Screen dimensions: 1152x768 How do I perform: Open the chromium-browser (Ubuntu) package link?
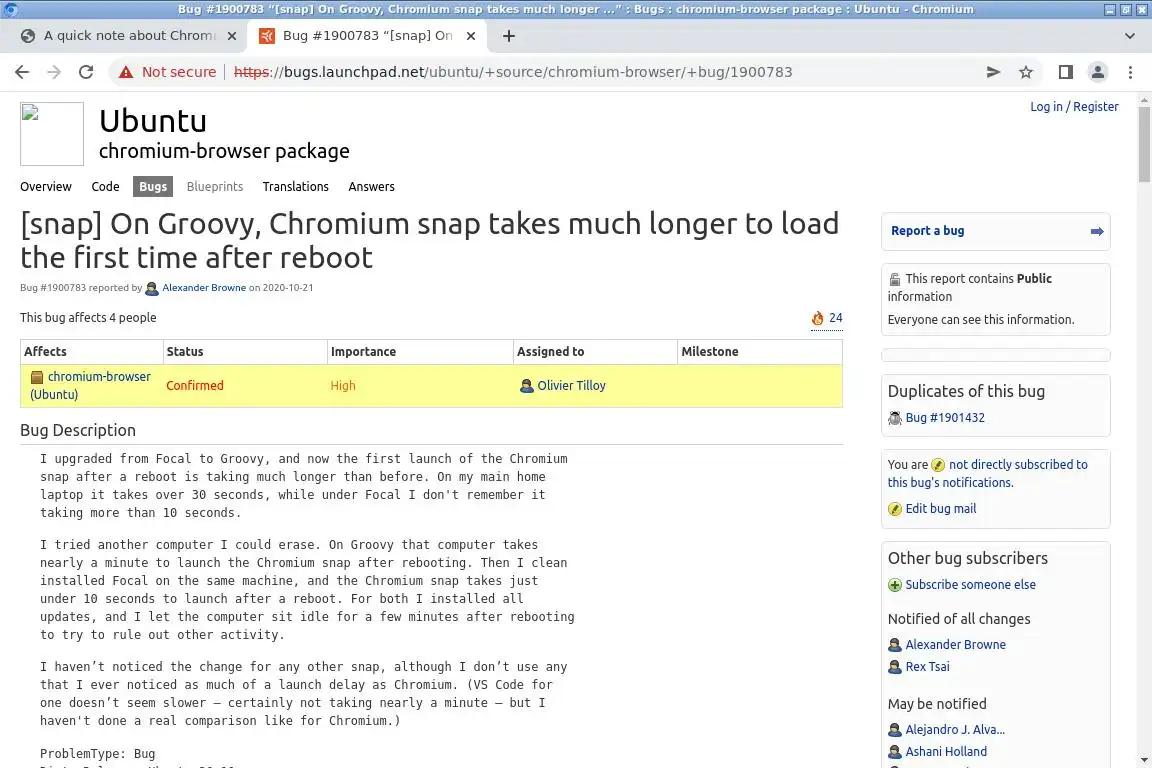(x=90, y=385)
